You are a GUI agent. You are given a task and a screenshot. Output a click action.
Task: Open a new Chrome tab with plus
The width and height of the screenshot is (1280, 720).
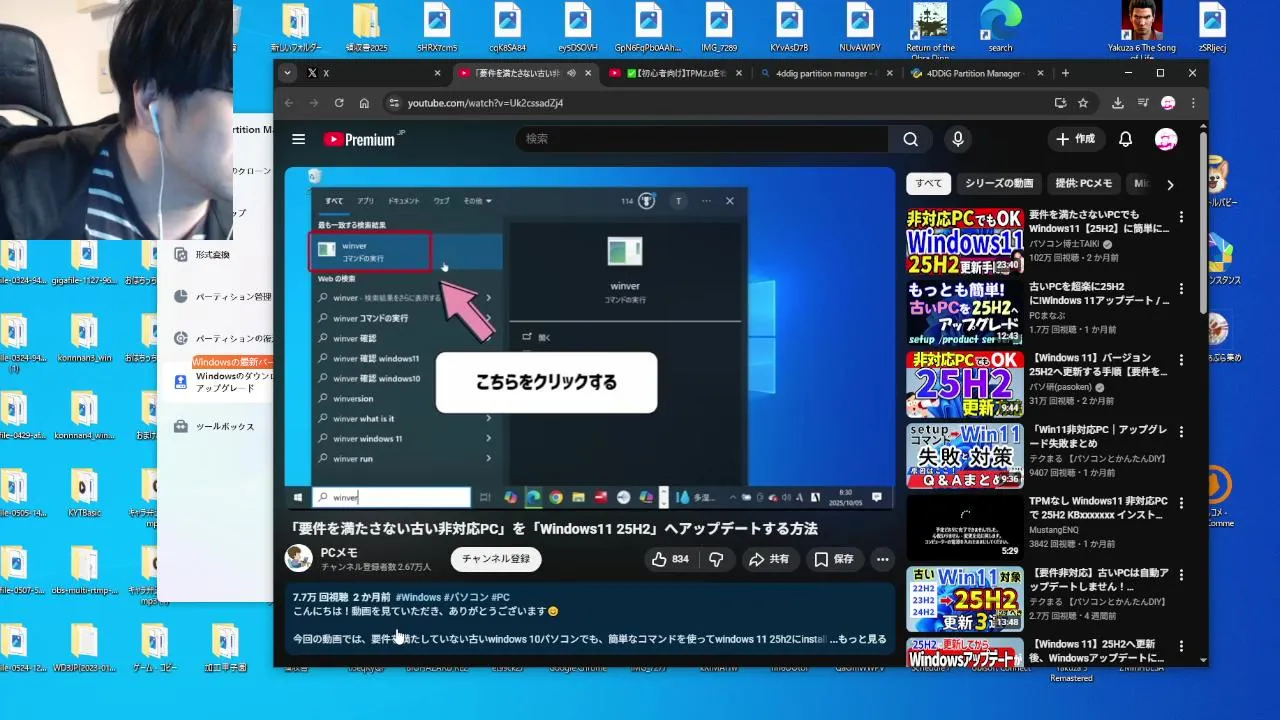(x=1065, y=73)
